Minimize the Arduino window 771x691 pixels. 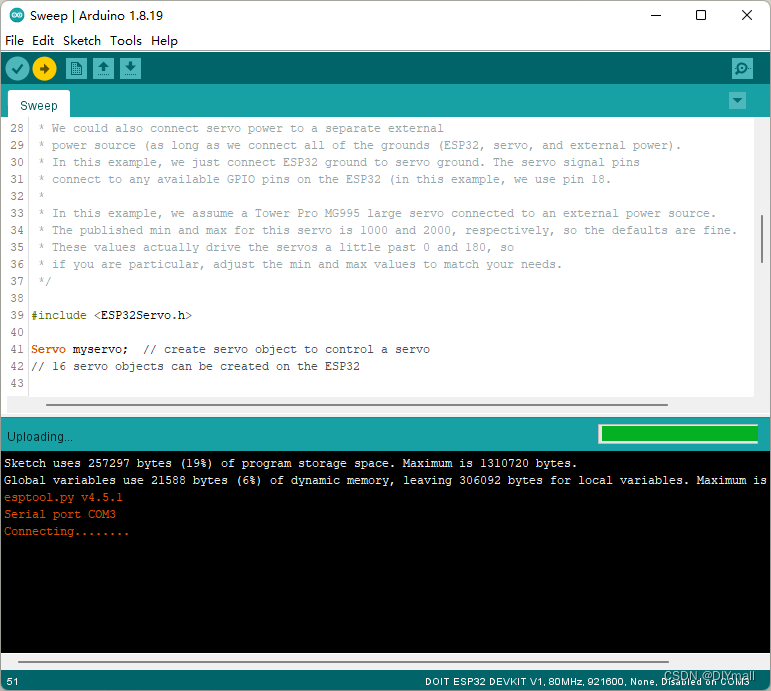(656, 15)
